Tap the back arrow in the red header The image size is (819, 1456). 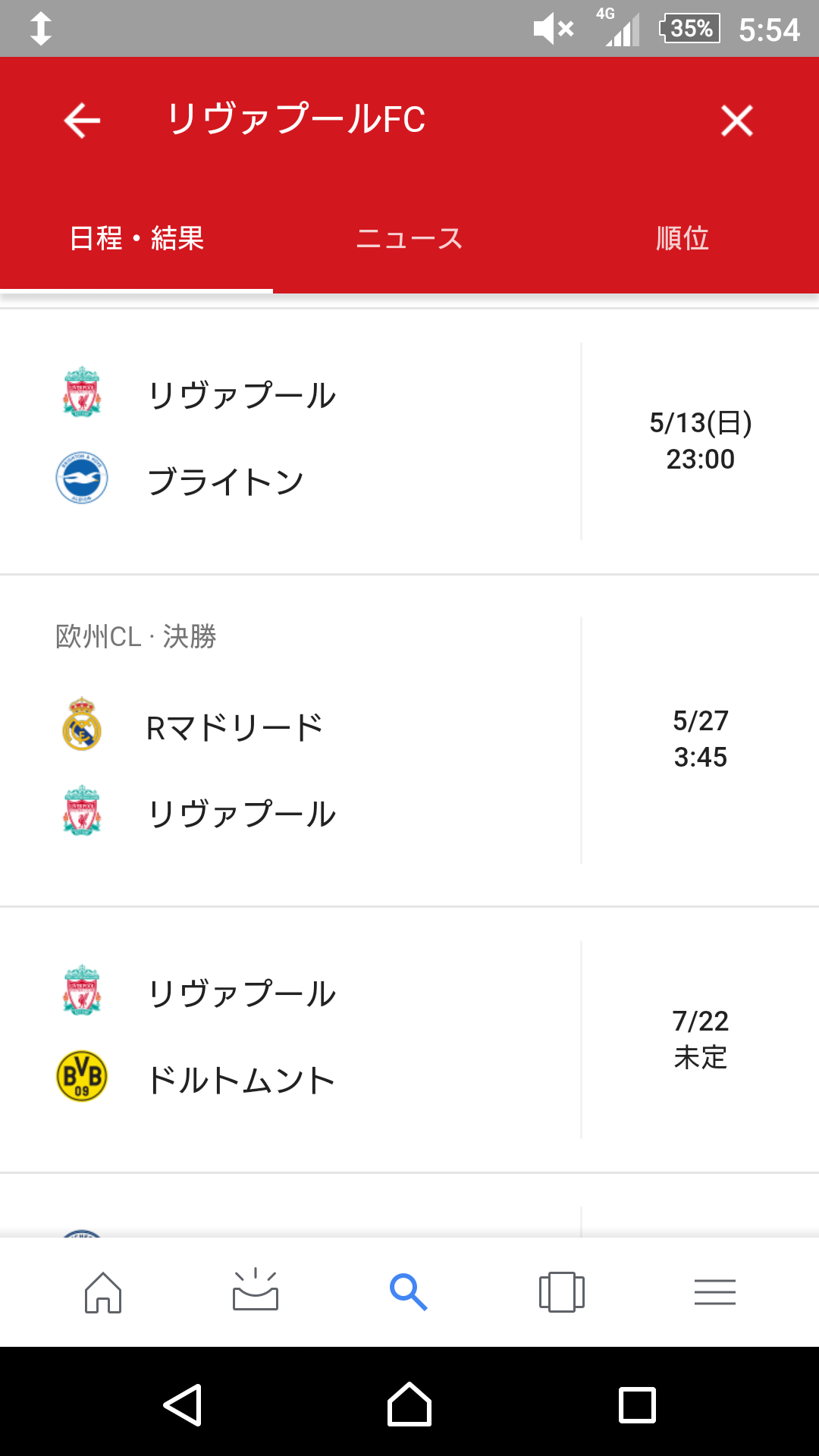click(82, 121)
